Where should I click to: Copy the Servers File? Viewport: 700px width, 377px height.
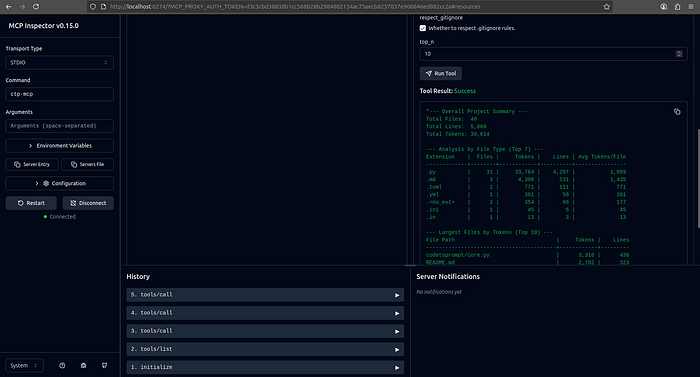click(87, 164)
